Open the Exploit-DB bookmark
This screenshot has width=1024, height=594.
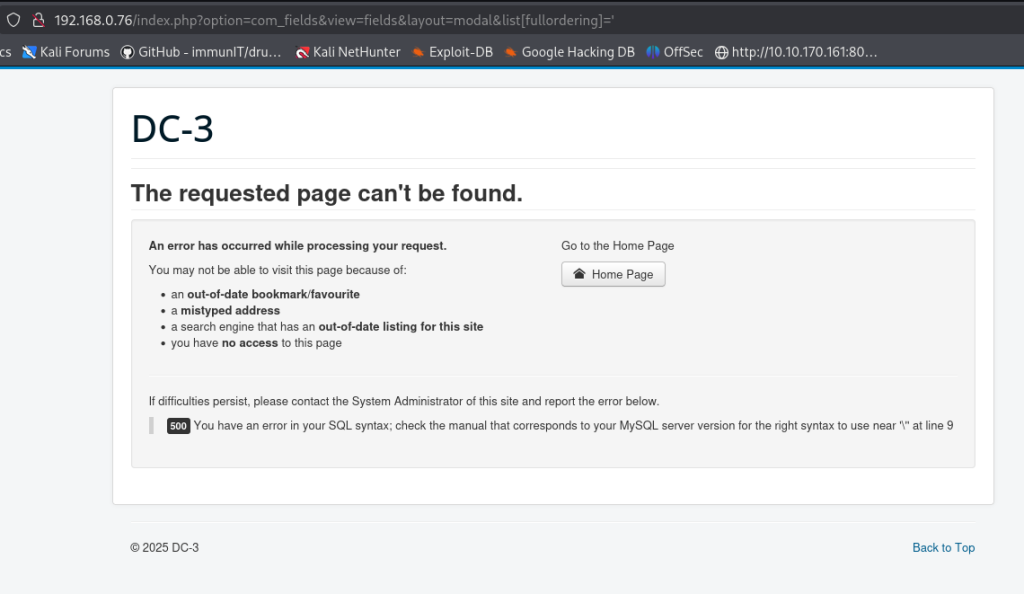[x=452, y=52]
